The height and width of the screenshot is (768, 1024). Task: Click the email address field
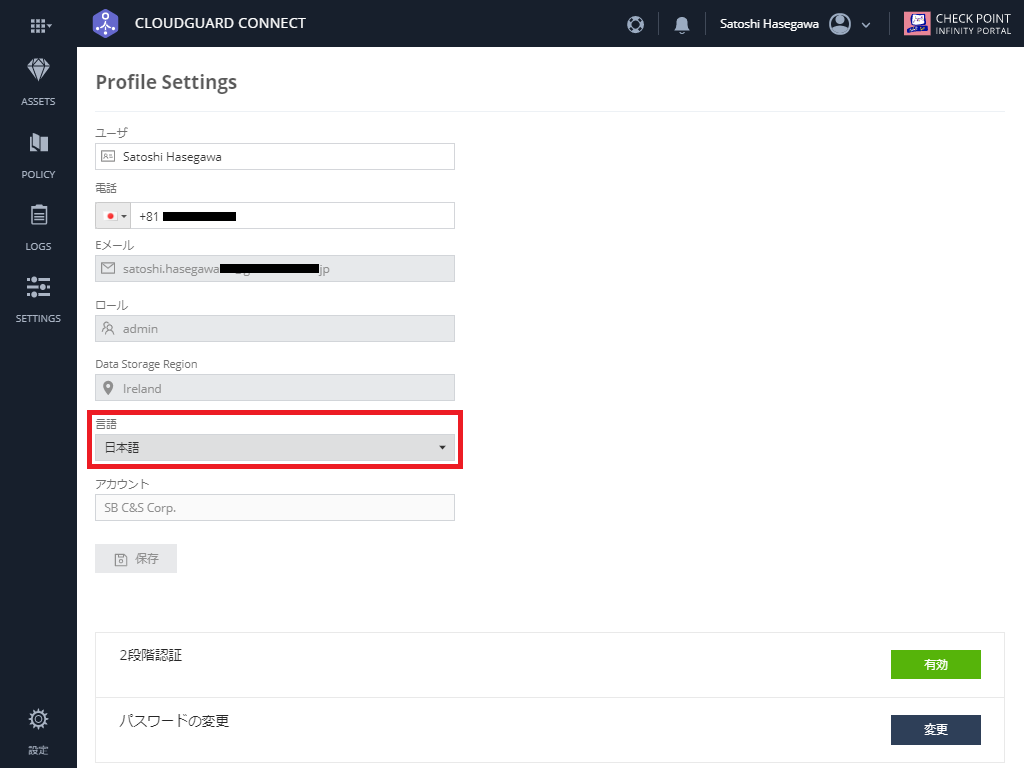click(x=275, y=268)
